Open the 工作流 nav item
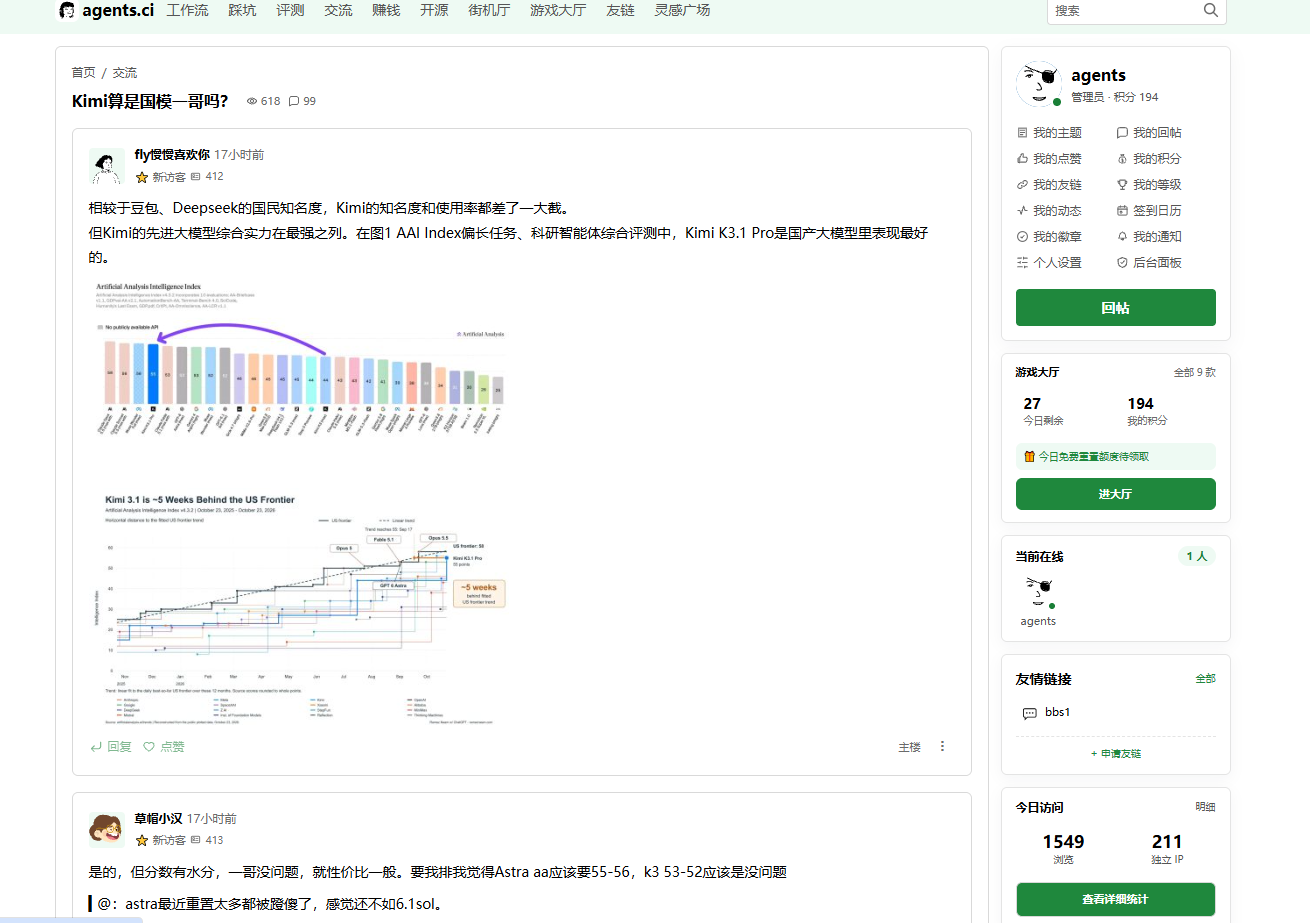 [x=187, y=10]
